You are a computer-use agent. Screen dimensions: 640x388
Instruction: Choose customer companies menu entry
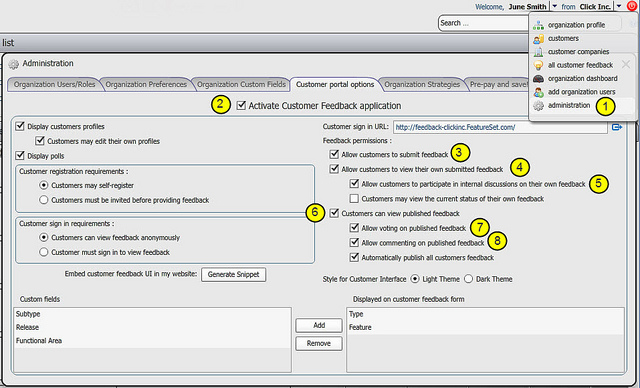578,52
